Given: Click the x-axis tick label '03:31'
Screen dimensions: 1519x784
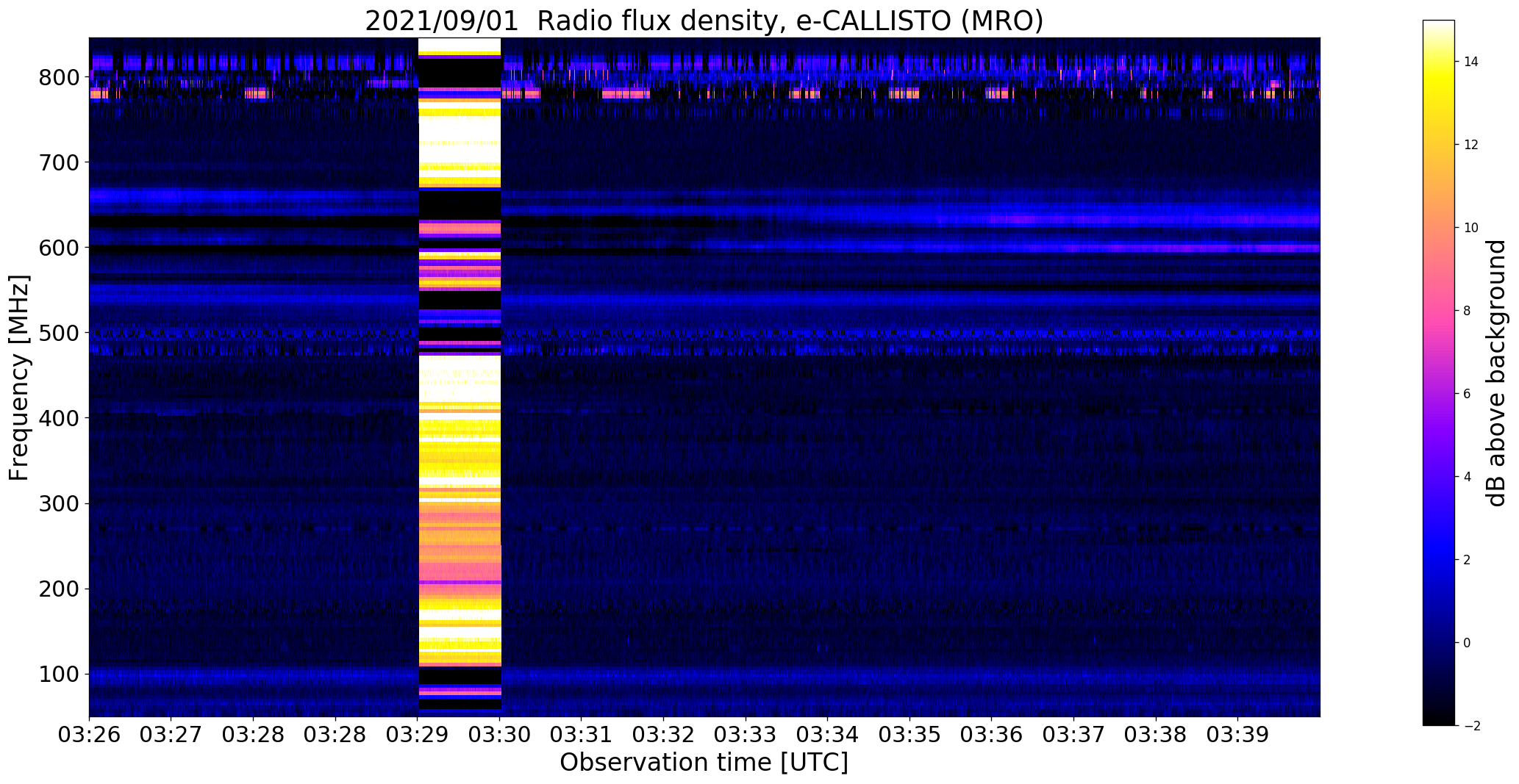Looking at the screenshot, I should tap(582, 736).
